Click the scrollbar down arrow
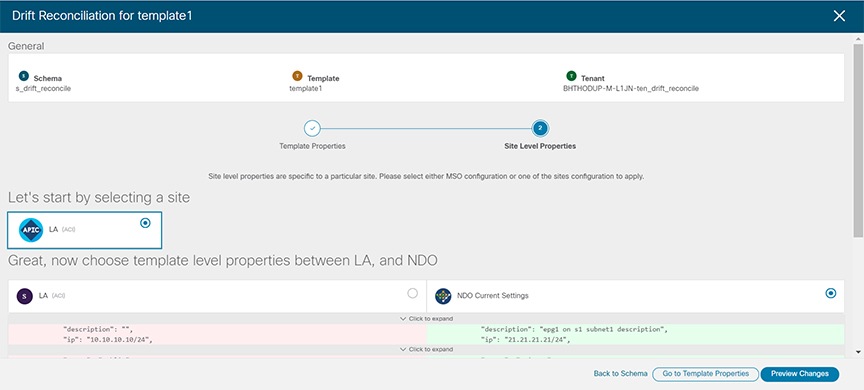The image size is (864, 390). click(858, 351)
